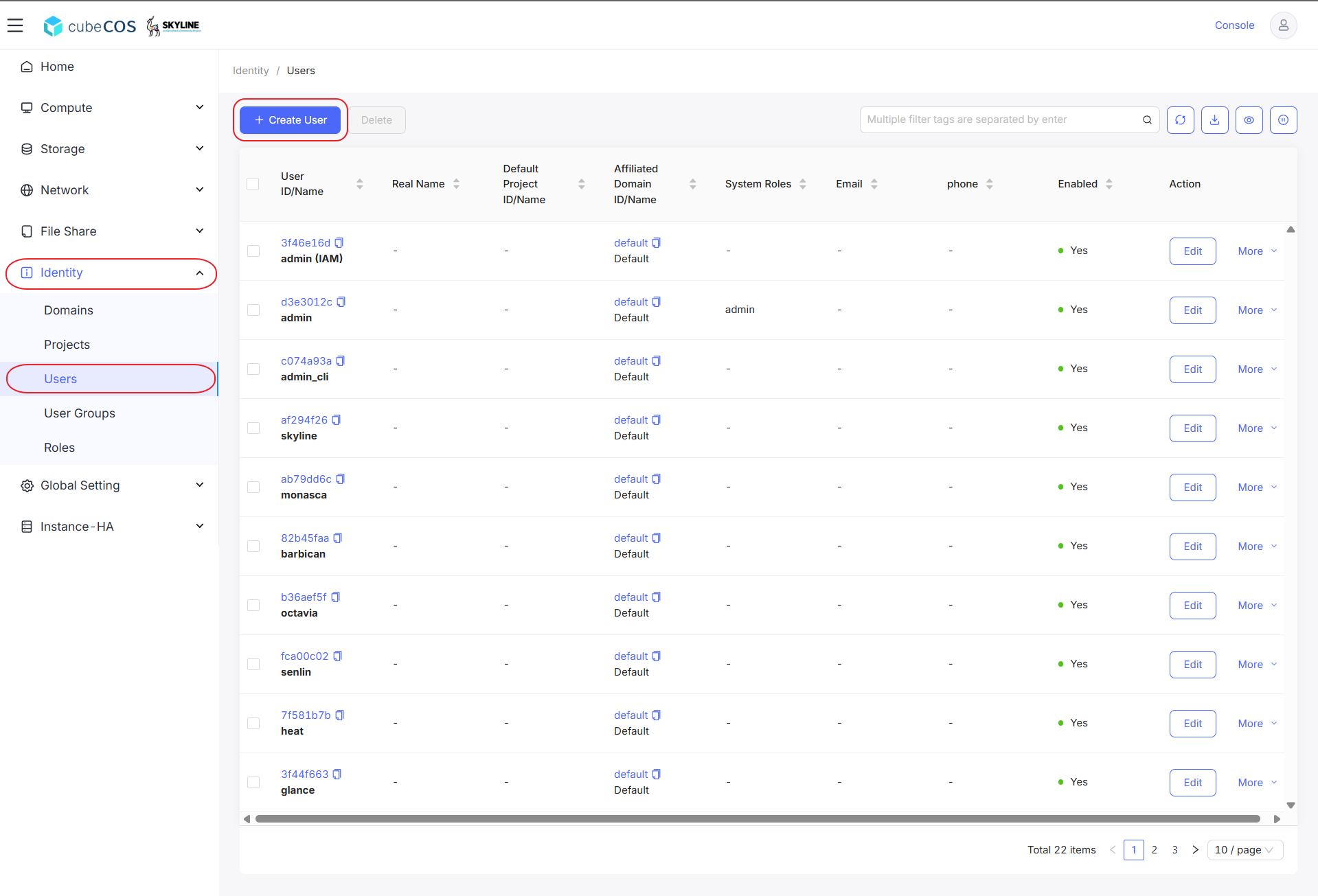Copy ID c074a93a of admin_cli
Screen dimensions: 1318x896
[x=340, y=361]
